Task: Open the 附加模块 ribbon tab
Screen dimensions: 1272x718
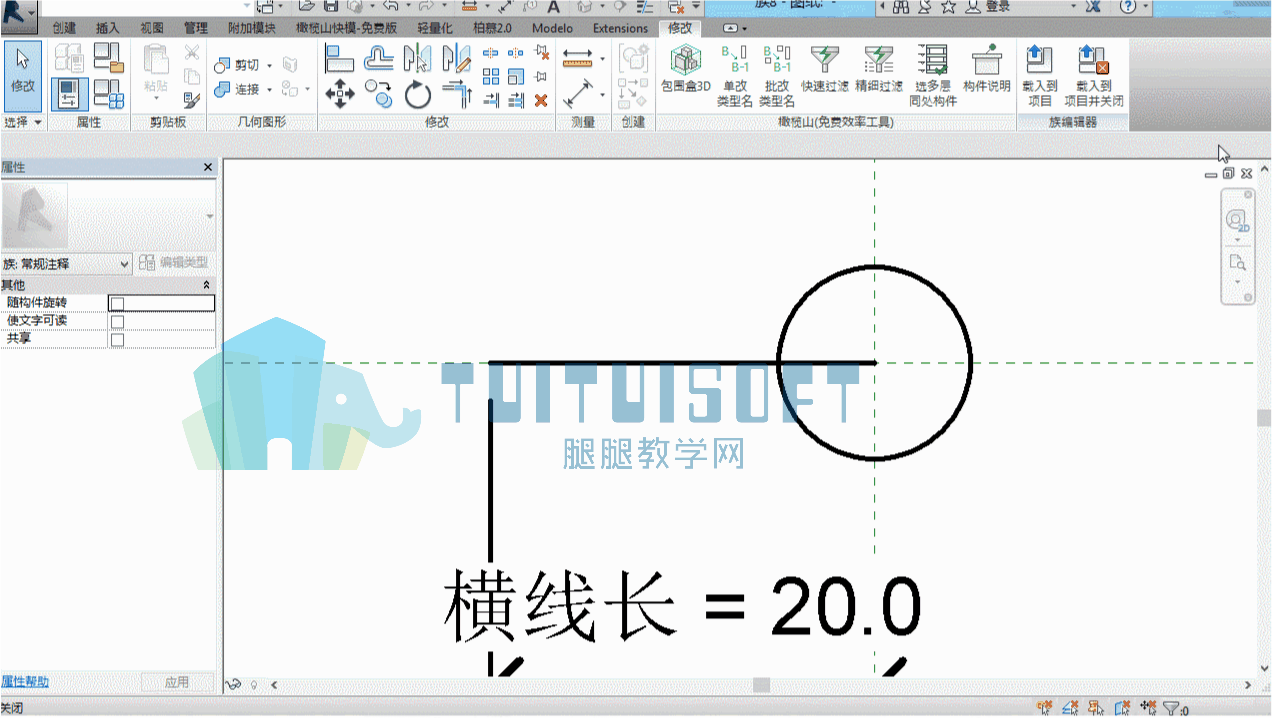Action: coord(252,28)
